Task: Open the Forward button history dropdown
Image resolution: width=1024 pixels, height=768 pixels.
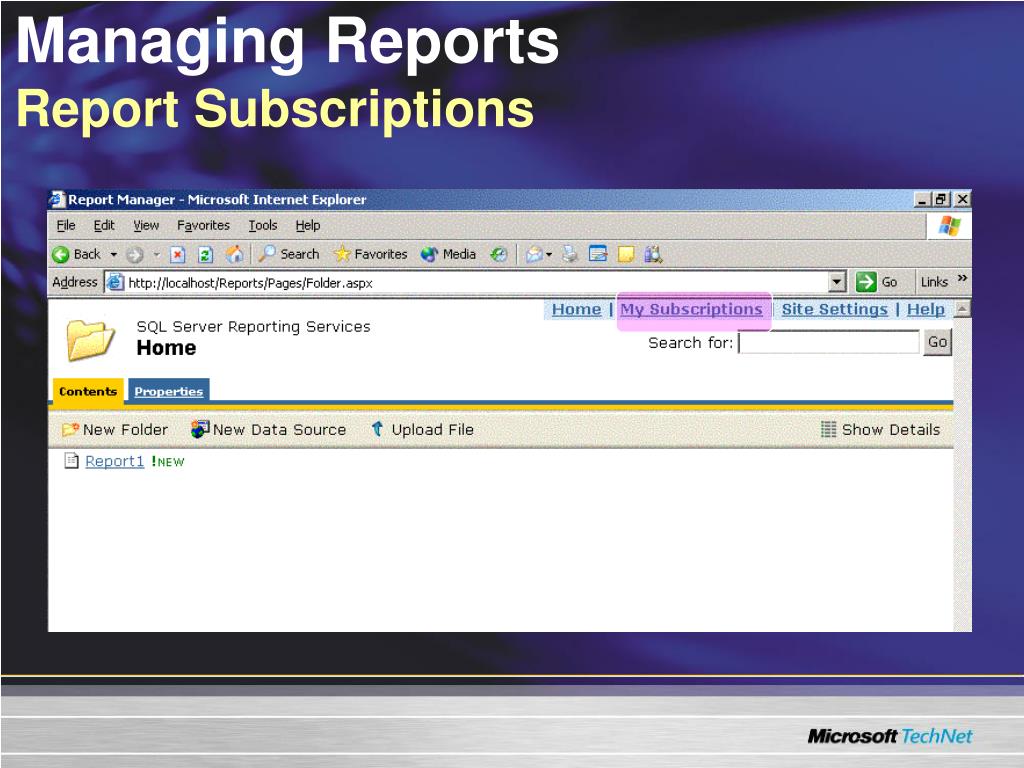Action: coord(156,255)
